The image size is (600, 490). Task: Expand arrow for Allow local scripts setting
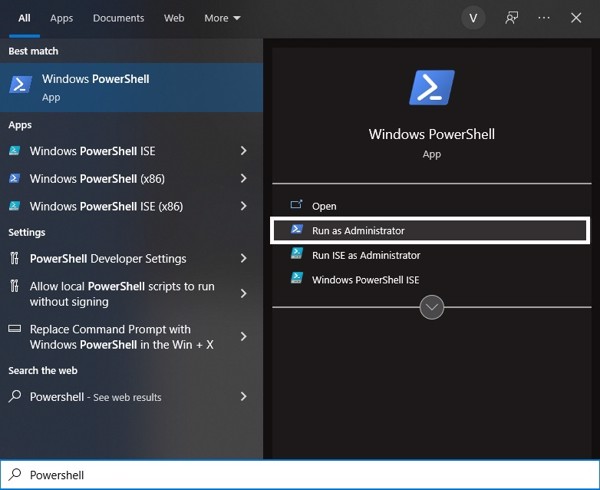244,293
